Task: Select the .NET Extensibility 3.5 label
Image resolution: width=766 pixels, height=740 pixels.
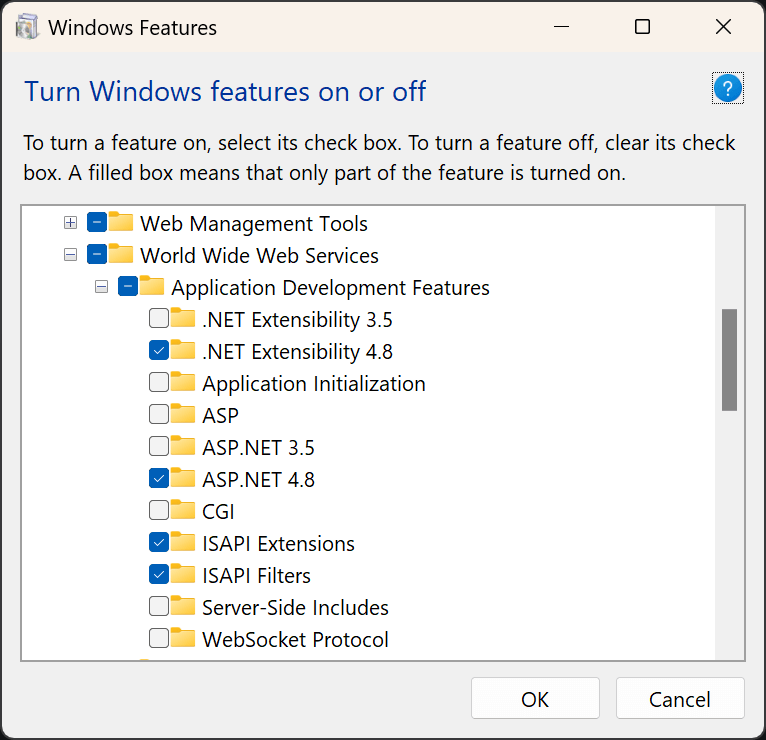Action: tap(297, 320)
